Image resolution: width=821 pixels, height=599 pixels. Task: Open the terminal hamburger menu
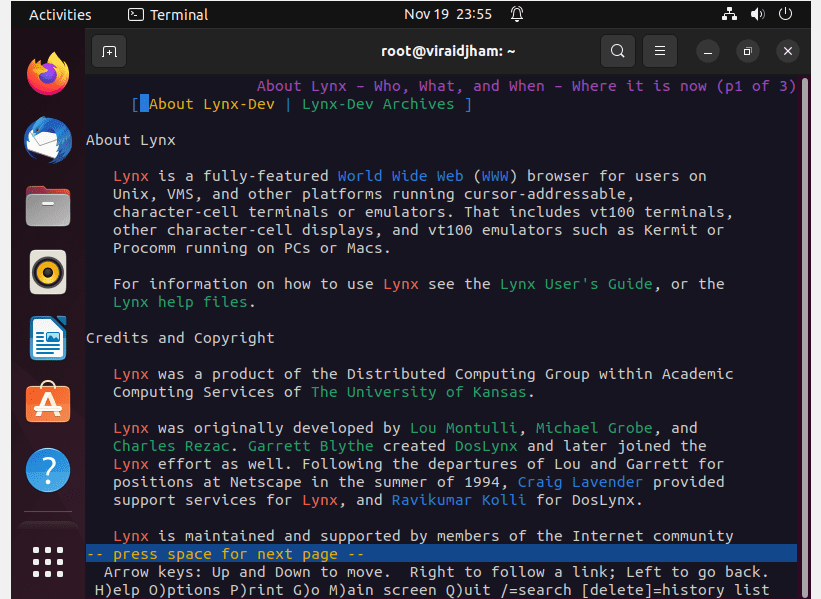coord(660,51)
